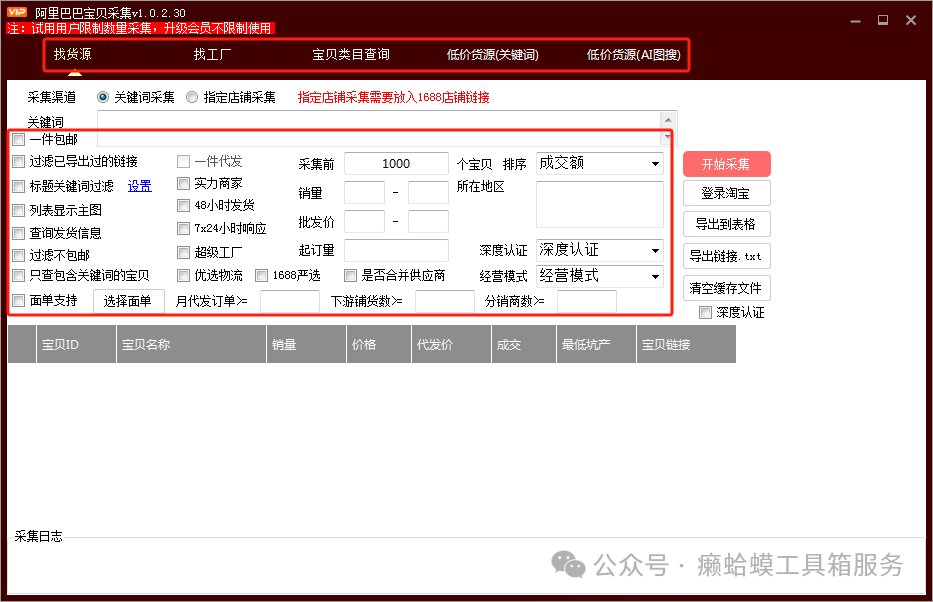Click the 最低坑产 column header
933x602 pixels.
(597, 344)
